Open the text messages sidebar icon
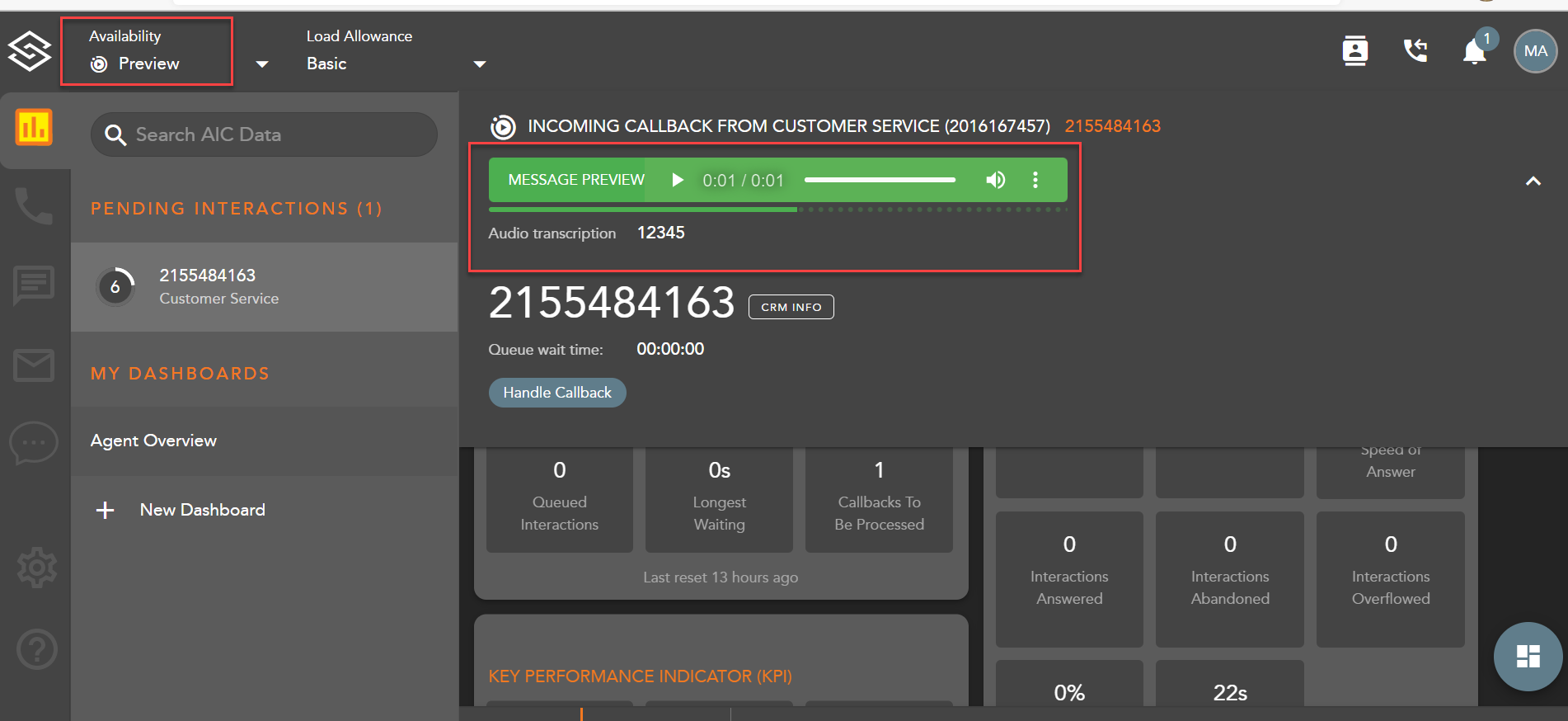 tap(34, 285)
